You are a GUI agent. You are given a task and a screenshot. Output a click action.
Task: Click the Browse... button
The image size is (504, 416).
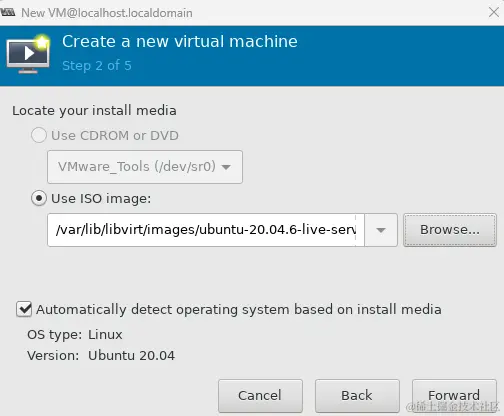point(450,230)
